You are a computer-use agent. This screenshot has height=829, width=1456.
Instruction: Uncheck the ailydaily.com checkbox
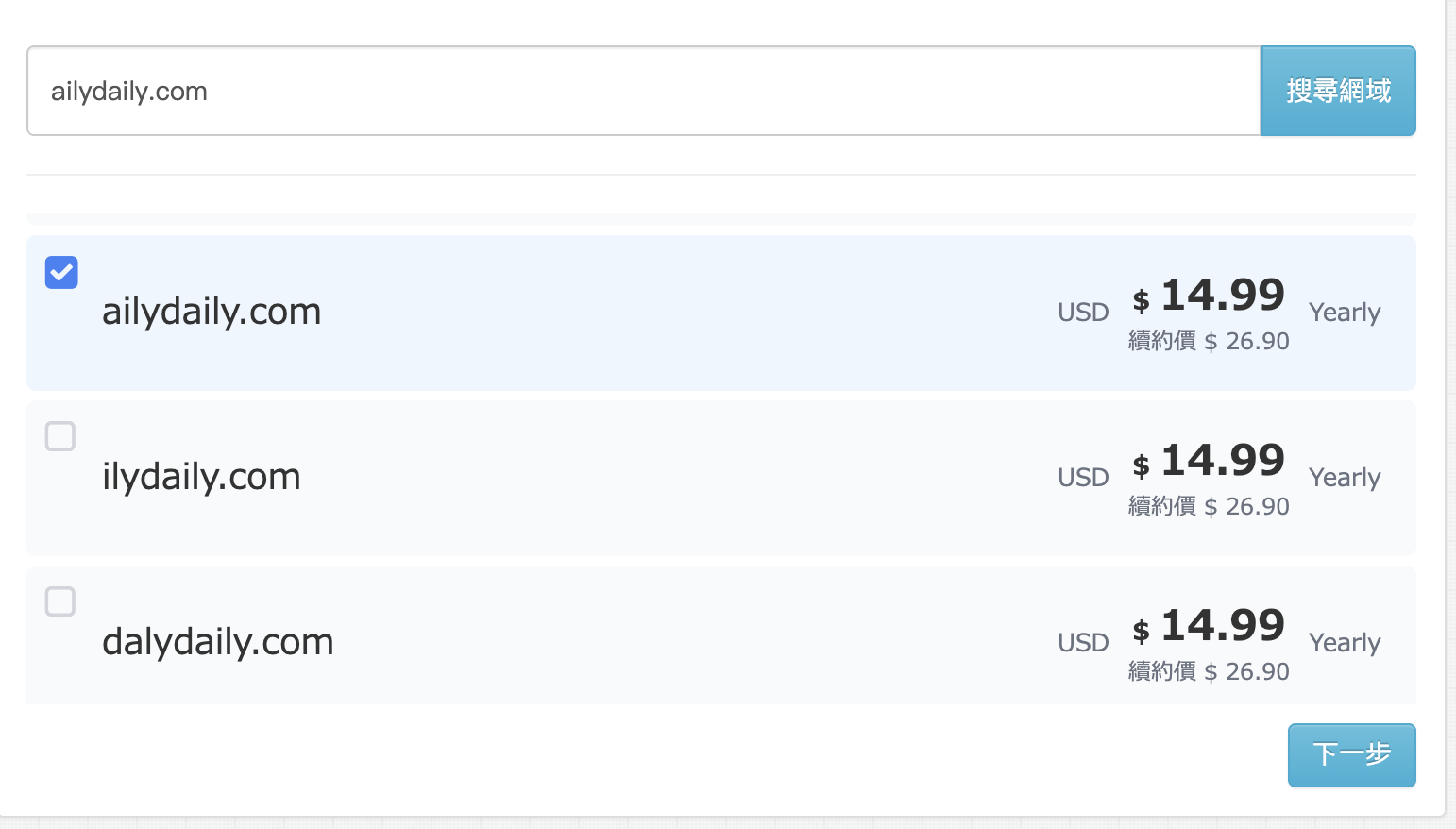click(x=61, y=273)
